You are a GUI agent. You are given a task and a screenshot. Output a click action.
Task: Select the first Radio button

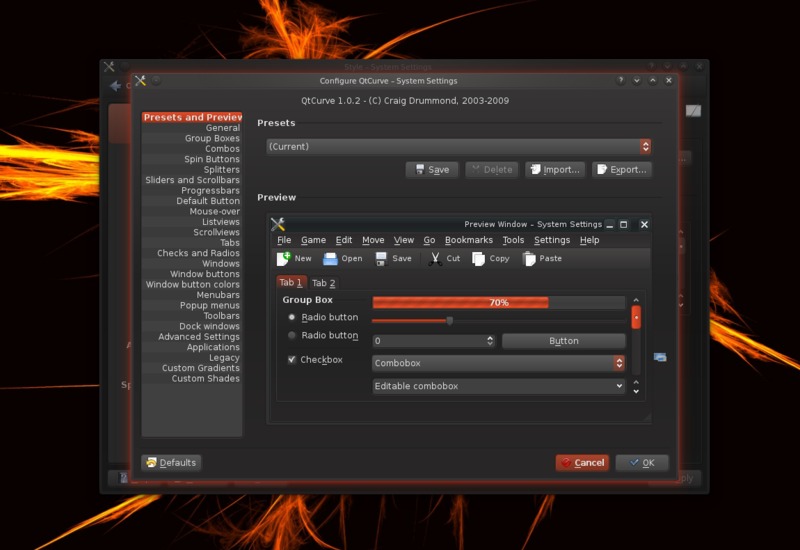tap(291, 317)
